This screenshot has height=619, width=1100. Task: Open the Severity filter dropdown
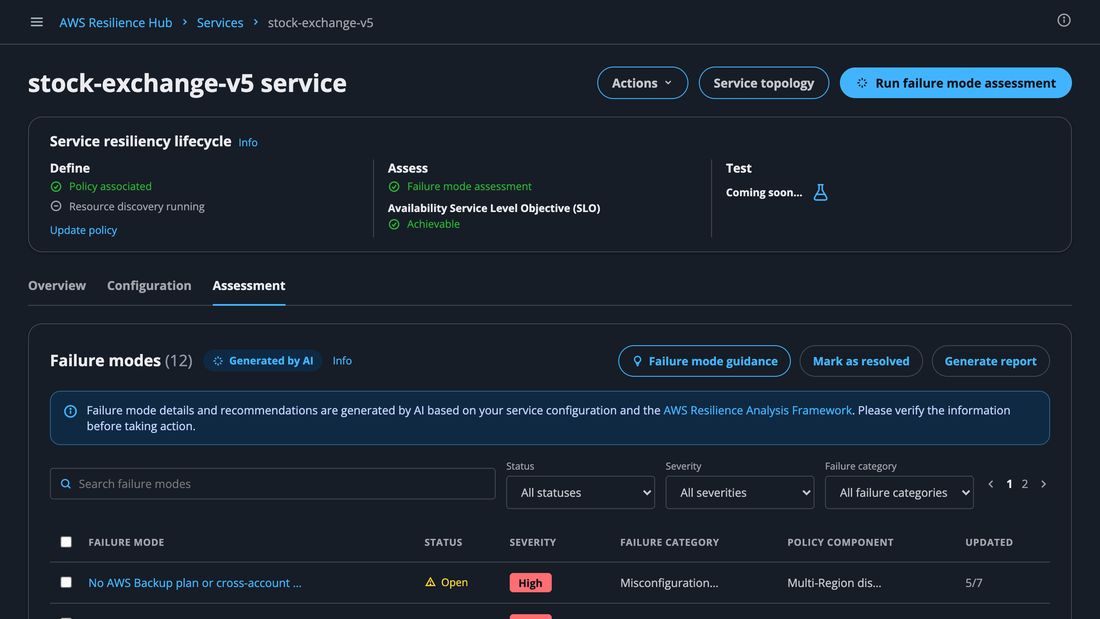[739, 493]
